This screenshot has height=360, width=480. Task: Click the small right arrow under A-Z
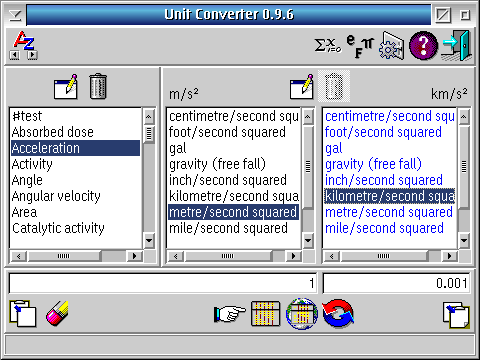coord(32,55)
